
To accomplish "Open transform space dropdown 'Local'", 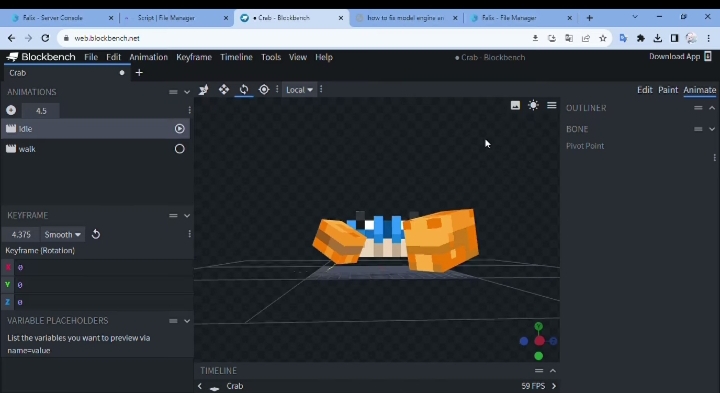I will pos(299,90).
